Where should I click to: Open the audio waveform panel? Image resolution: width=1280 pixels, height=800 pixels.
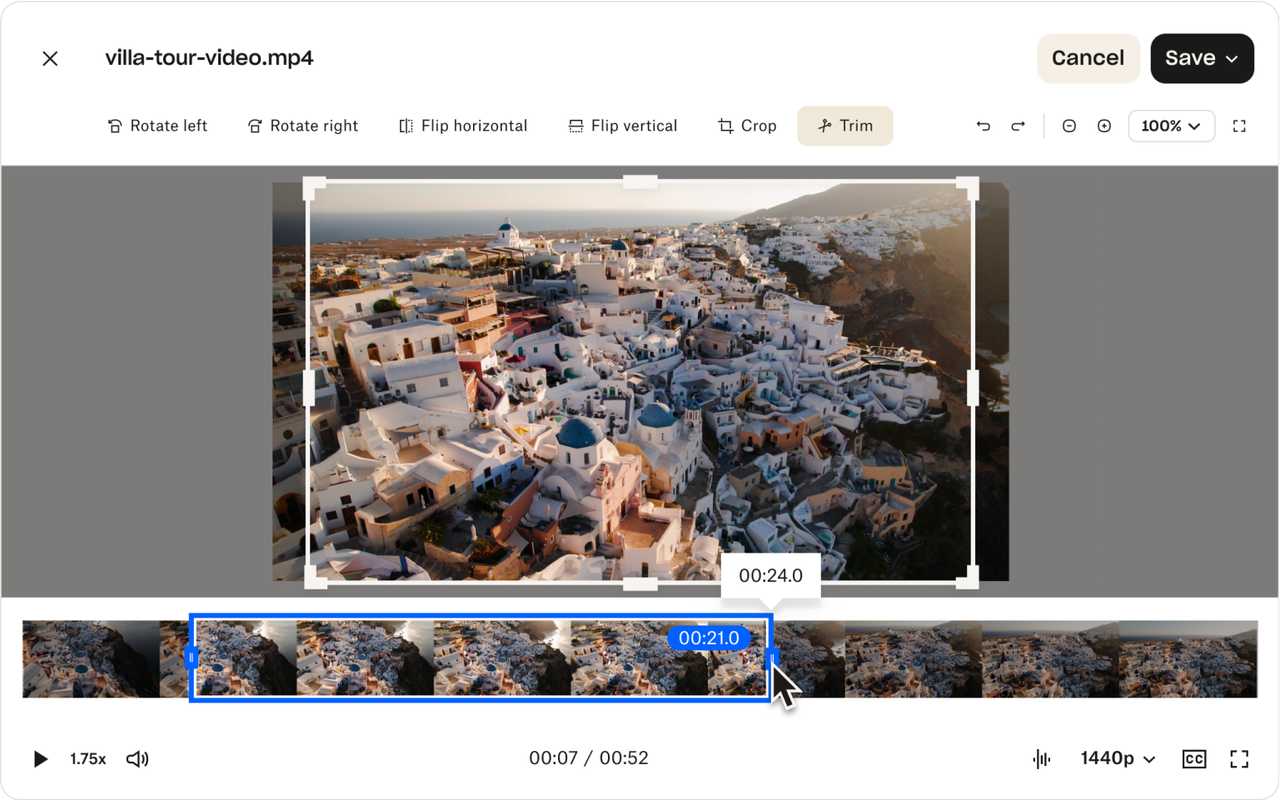point(1040,758)
